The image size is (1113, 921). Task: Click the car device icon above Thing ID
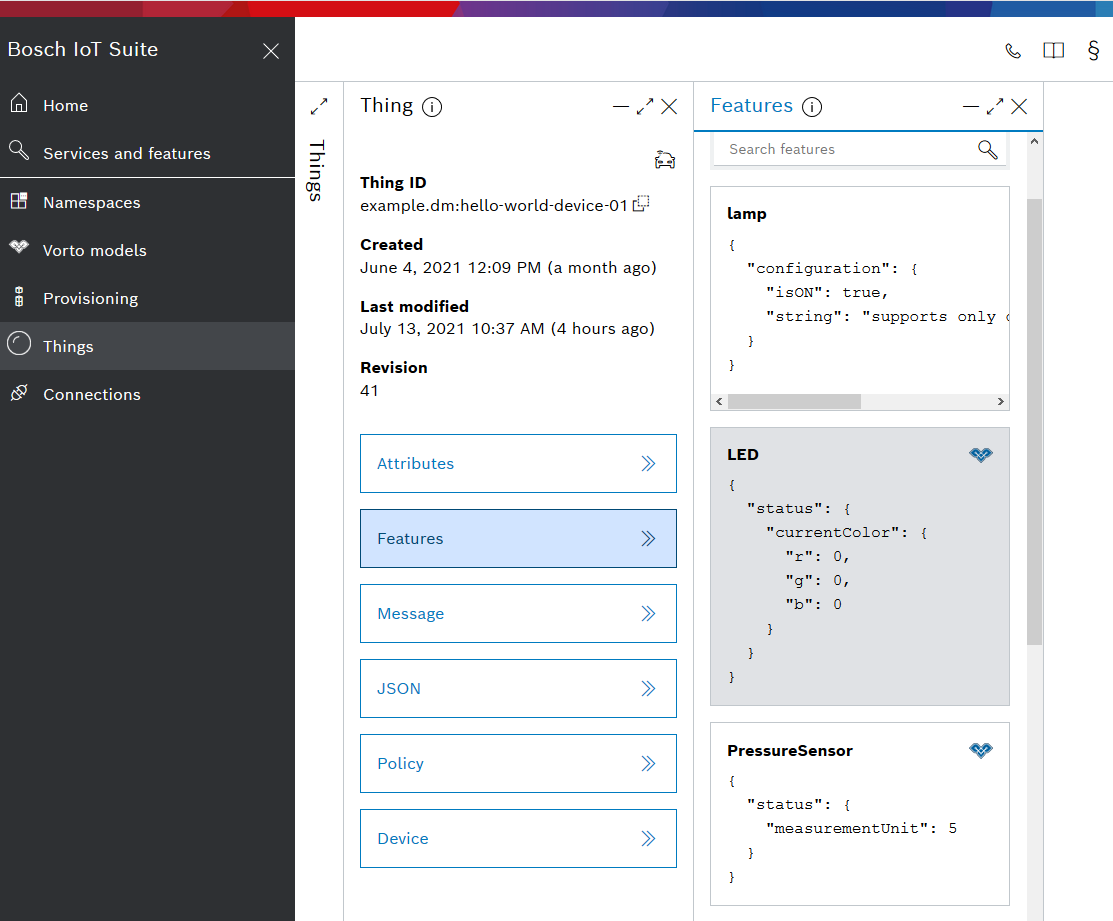coord(664,160)
